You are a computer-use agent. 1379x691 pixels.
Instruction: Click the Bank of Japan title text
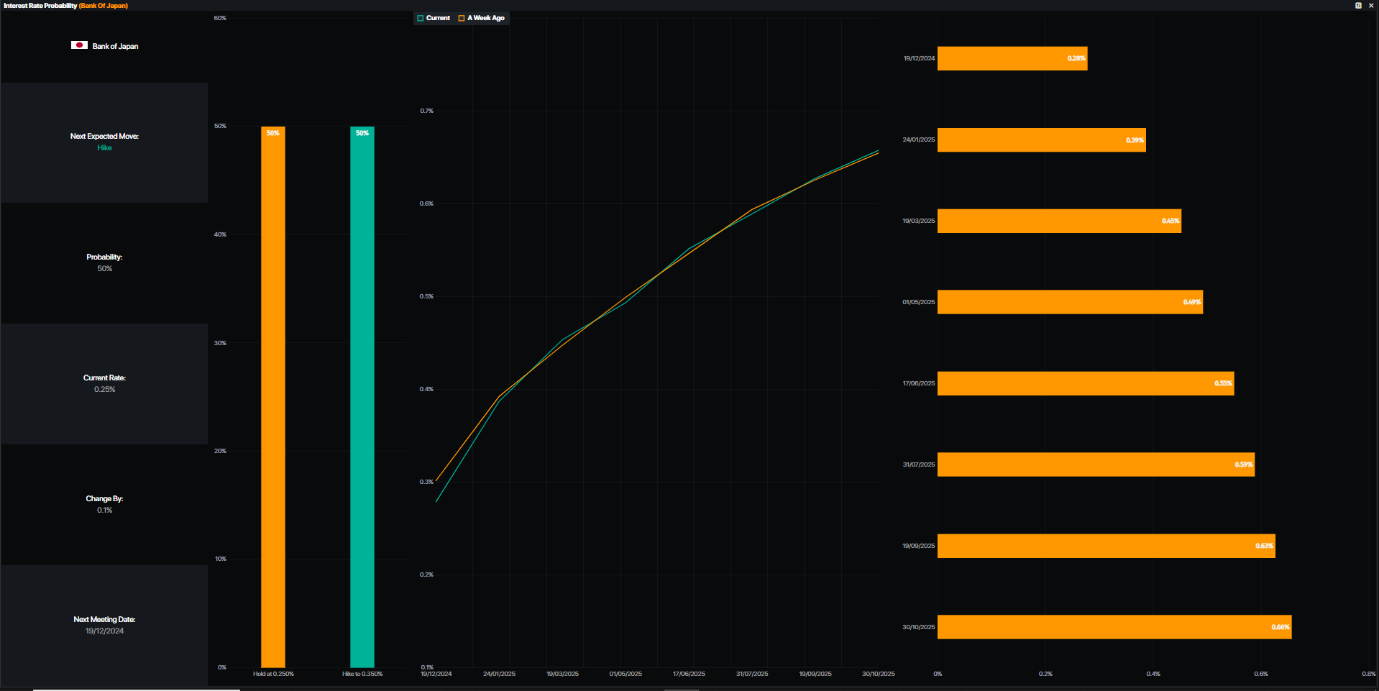pyautogui.click(x=115, y=46)
